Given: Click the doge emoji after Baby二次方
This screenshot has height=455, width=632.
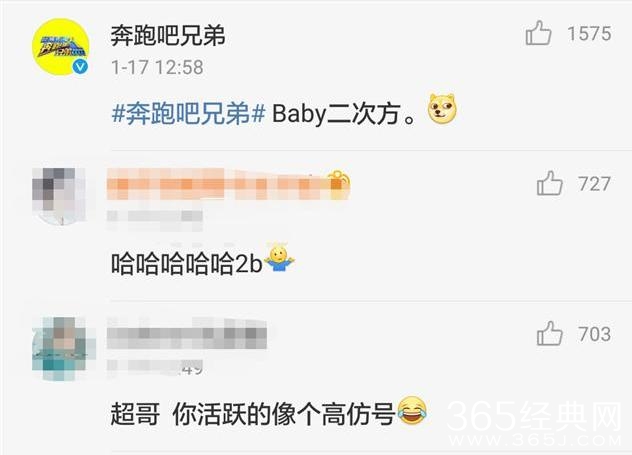Looking at the screenshot, I should (442, 109).
